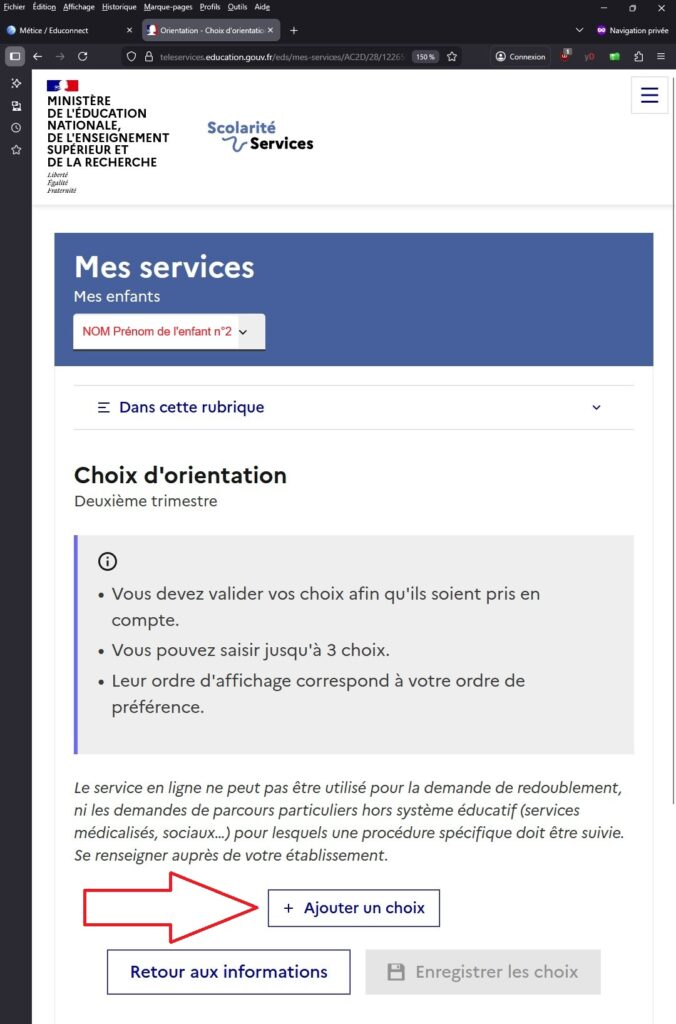676x1024 pixels.
Task: Open the Historique menu
Action: click(119, 7)
